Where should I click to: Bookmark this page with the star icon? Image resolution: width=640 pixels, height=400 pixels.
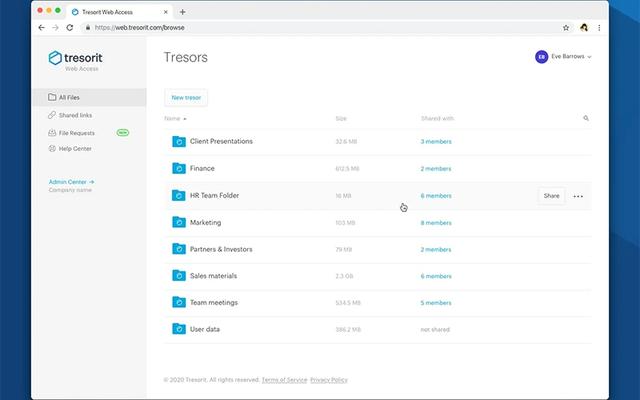566,28
